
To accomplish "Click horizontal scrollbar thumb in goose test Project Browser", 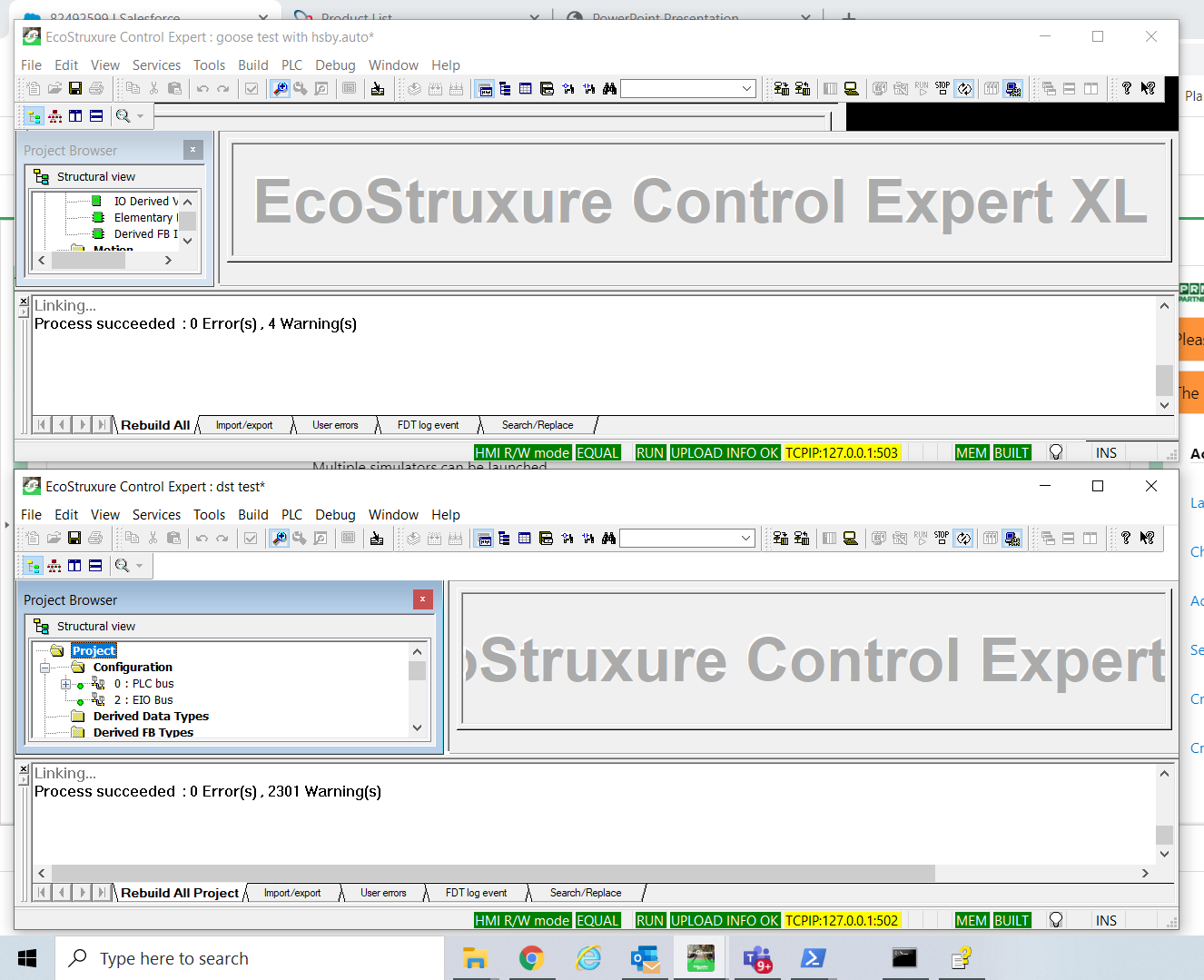I will [x=88, y=260].
